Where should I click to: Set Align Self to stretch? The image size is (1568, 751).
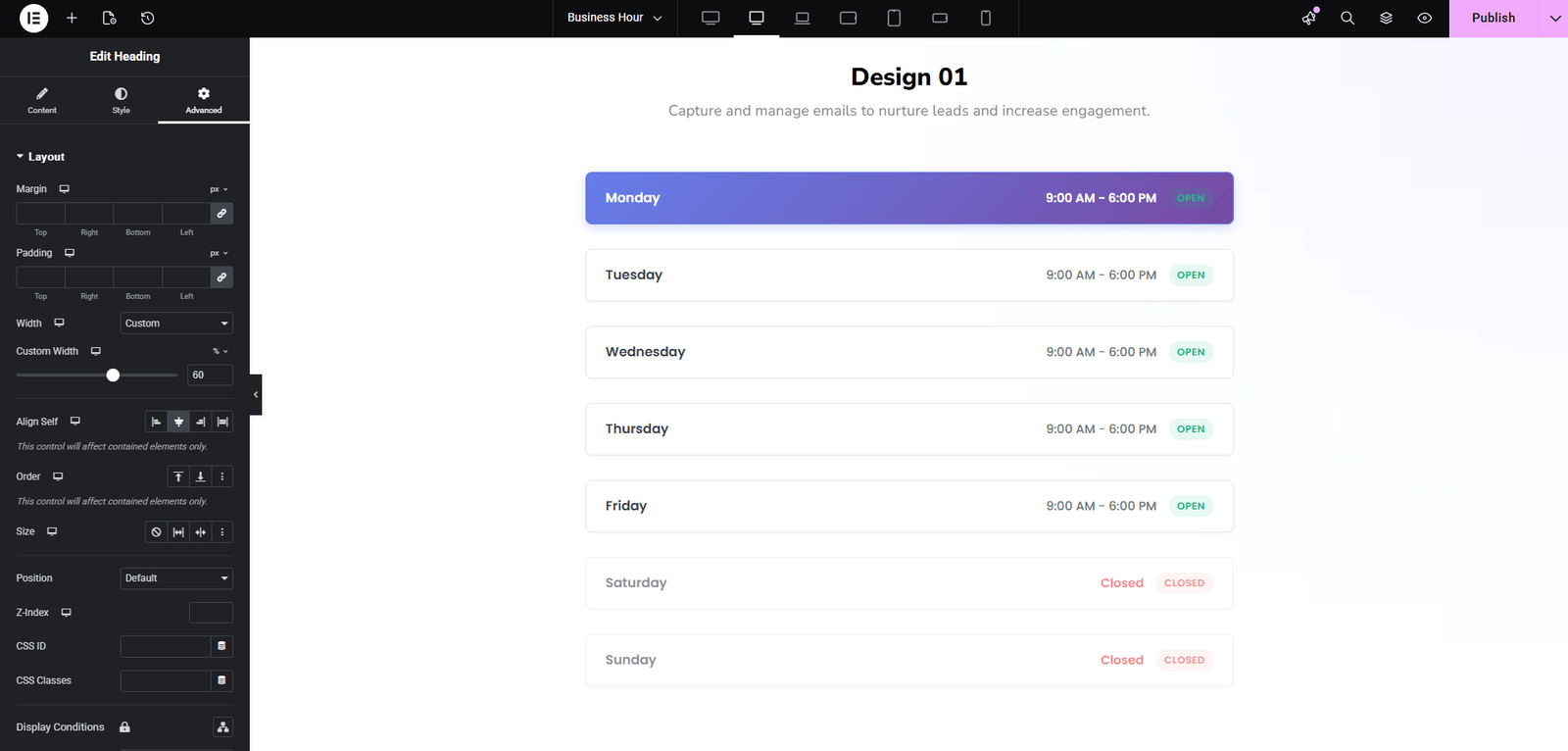tap(222, 422)
